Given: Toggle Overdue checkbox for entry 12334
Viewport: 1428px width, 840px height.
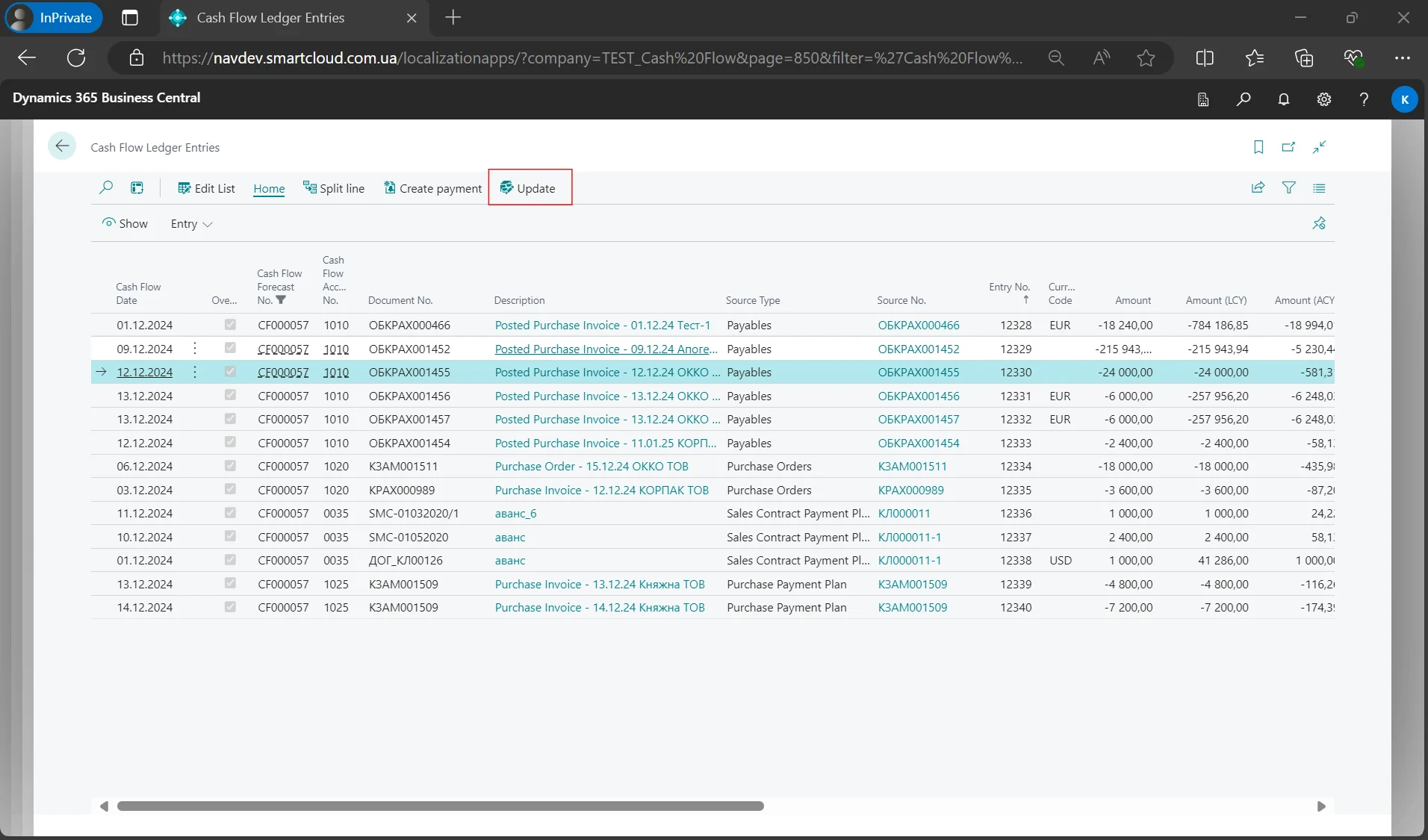Looking at the screenshot, I should click(x=230, y=466).
